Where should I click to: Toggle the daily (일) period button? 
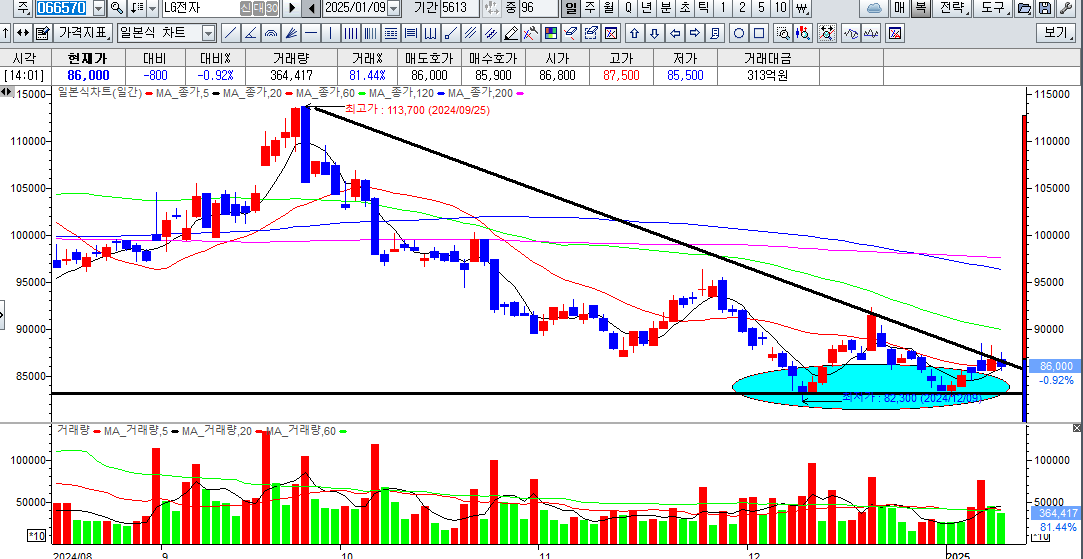[571, 8]
